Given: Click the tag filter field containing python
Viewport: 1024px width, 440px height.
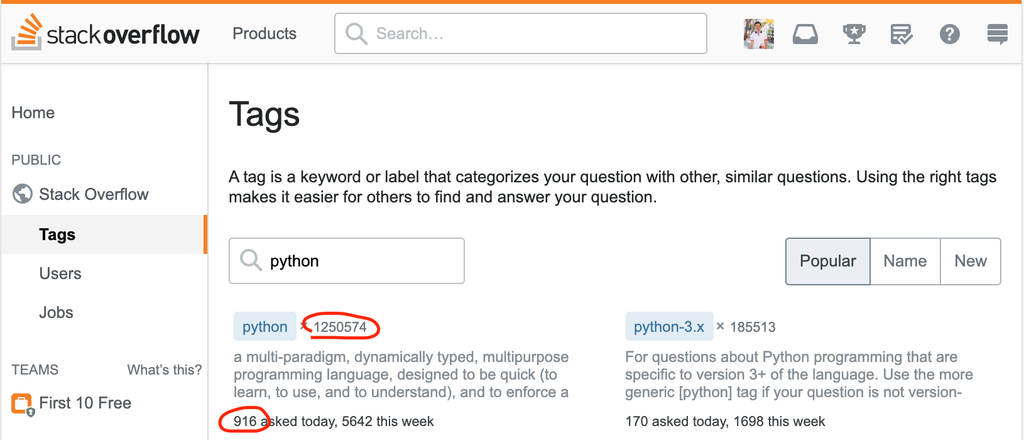Looking at the screenshot, I should click(347, 261).
